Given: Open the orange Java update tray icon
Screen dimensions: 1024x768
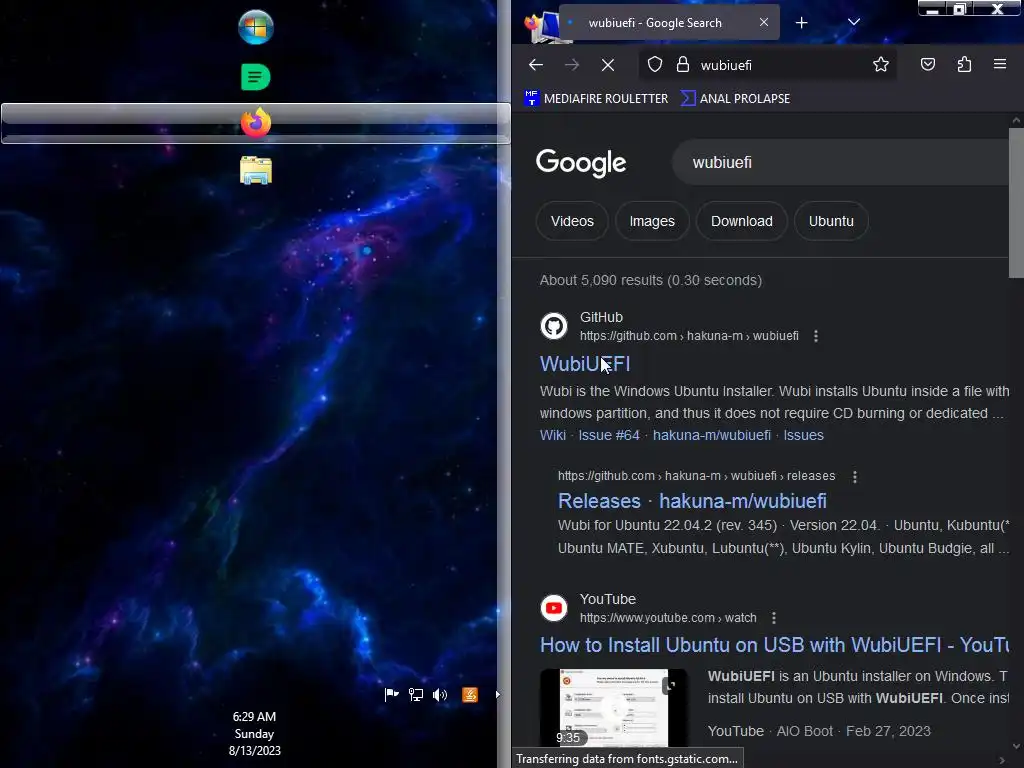Looking at the screenshot, I should 470,694.
